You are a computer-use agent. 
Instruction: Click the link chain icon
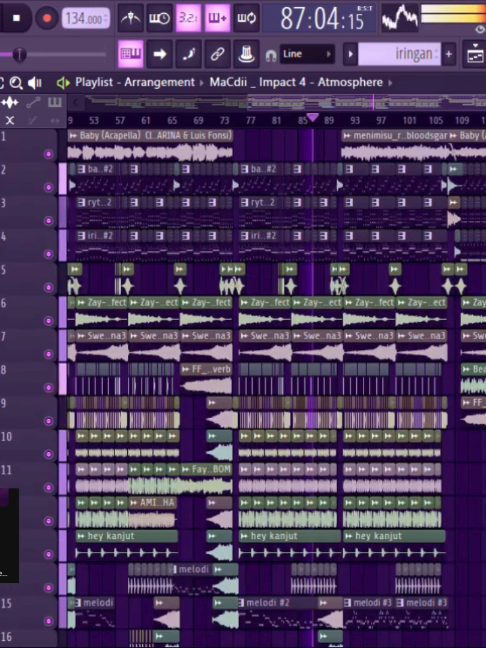[217, 54]
